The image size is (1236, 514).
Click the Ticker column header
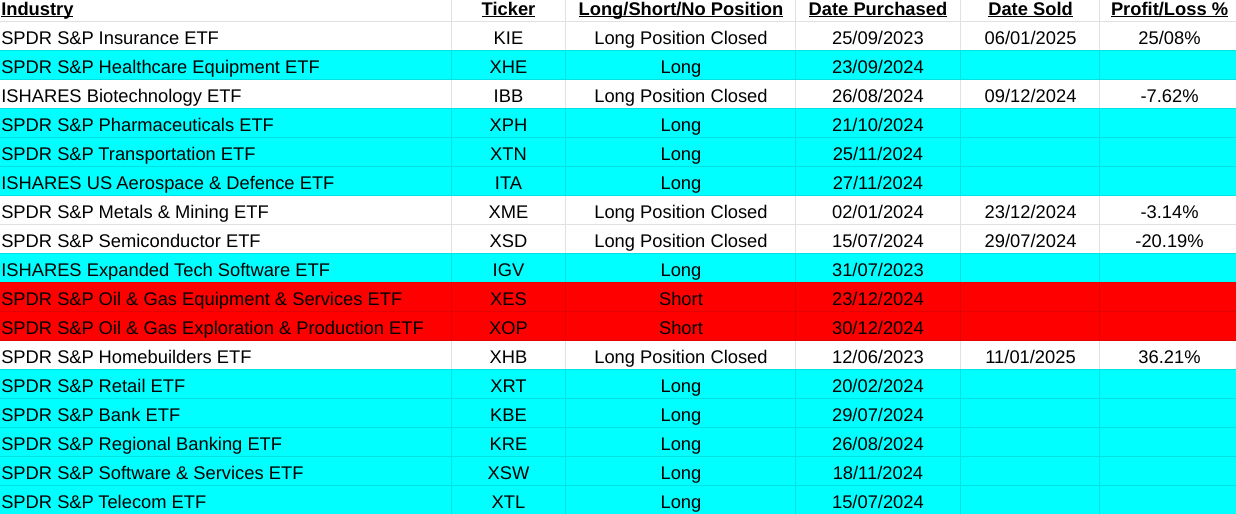tap(508, 9)
